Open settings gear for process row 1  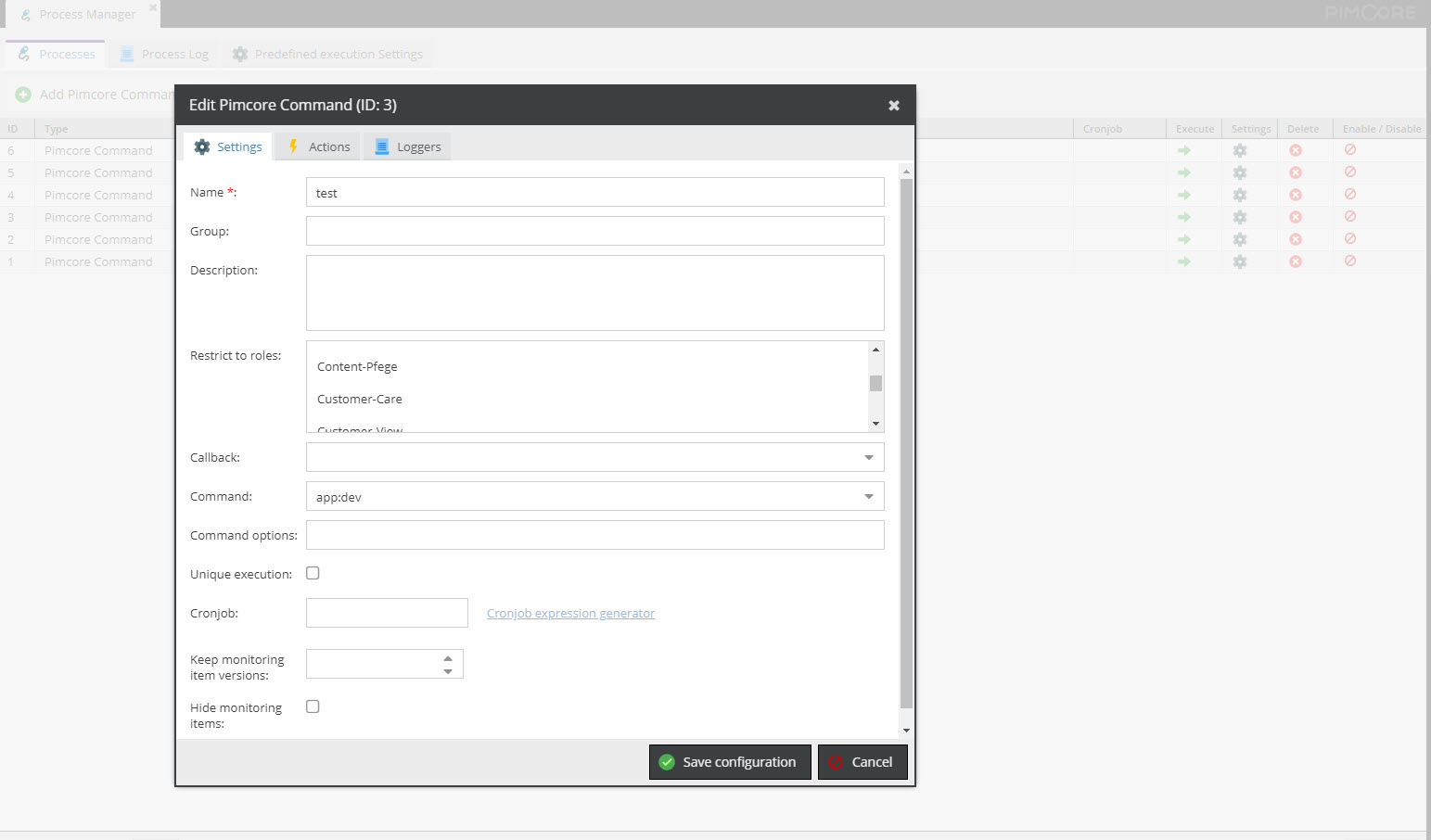1240,261
